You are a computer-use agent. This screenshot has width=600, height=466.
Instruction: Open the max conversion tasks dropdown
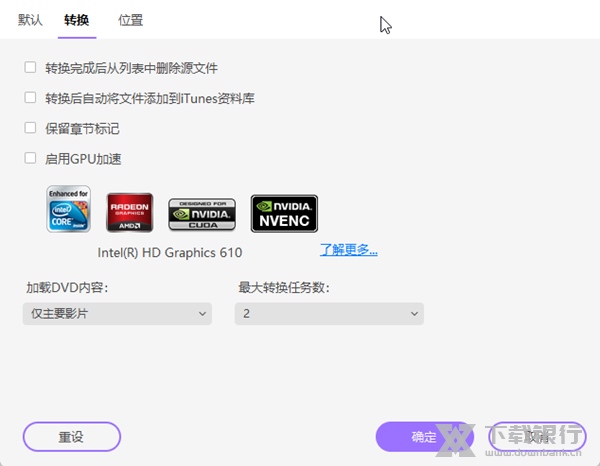click(329, 314)
